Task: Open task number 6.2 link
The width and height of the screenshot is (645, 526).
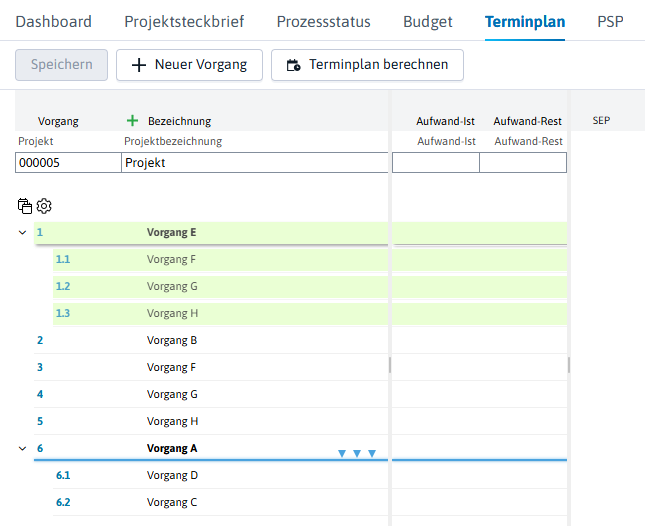Action: coord(63,503)
